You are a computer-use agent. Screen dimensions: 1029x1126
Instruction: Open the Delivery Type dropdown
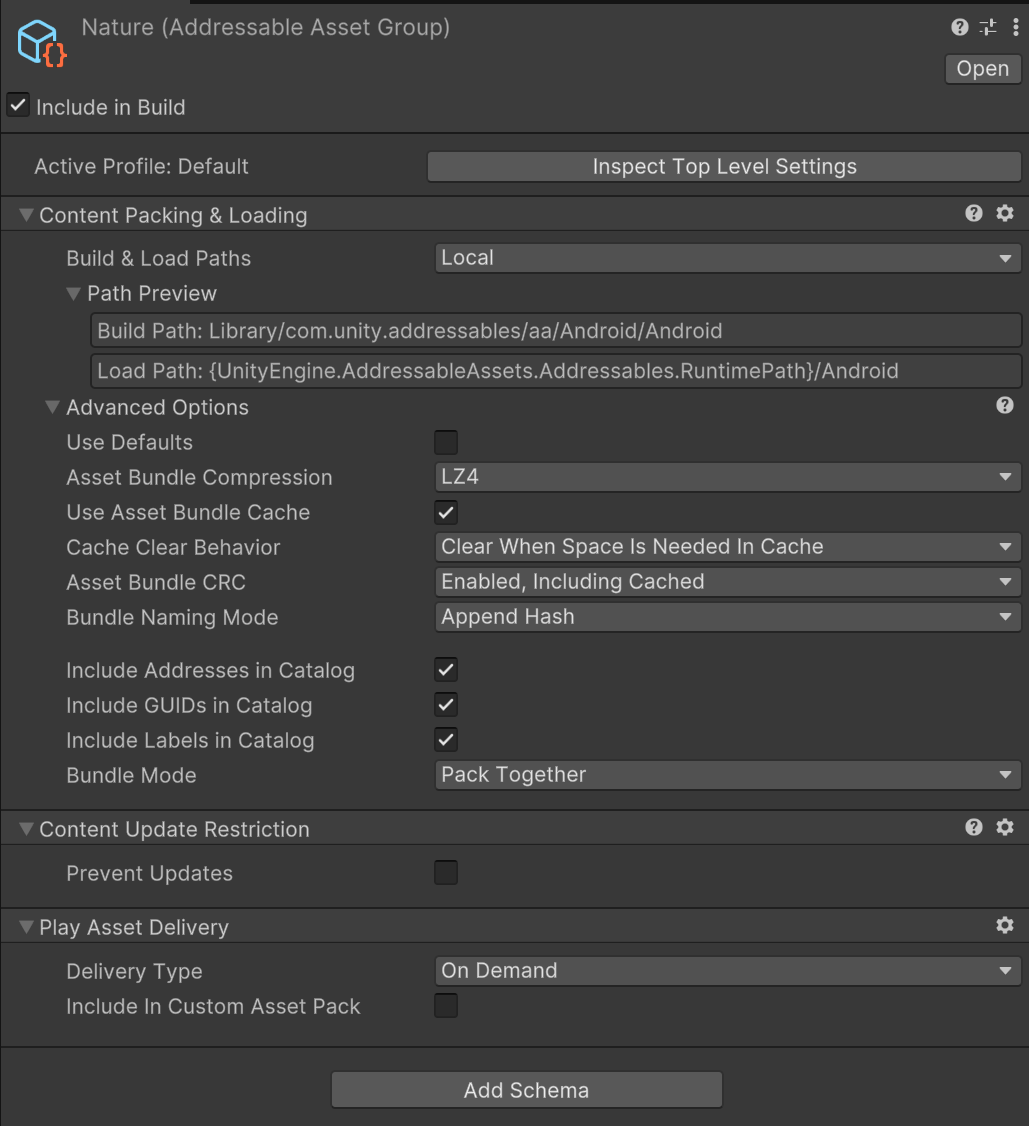(727, 970)
